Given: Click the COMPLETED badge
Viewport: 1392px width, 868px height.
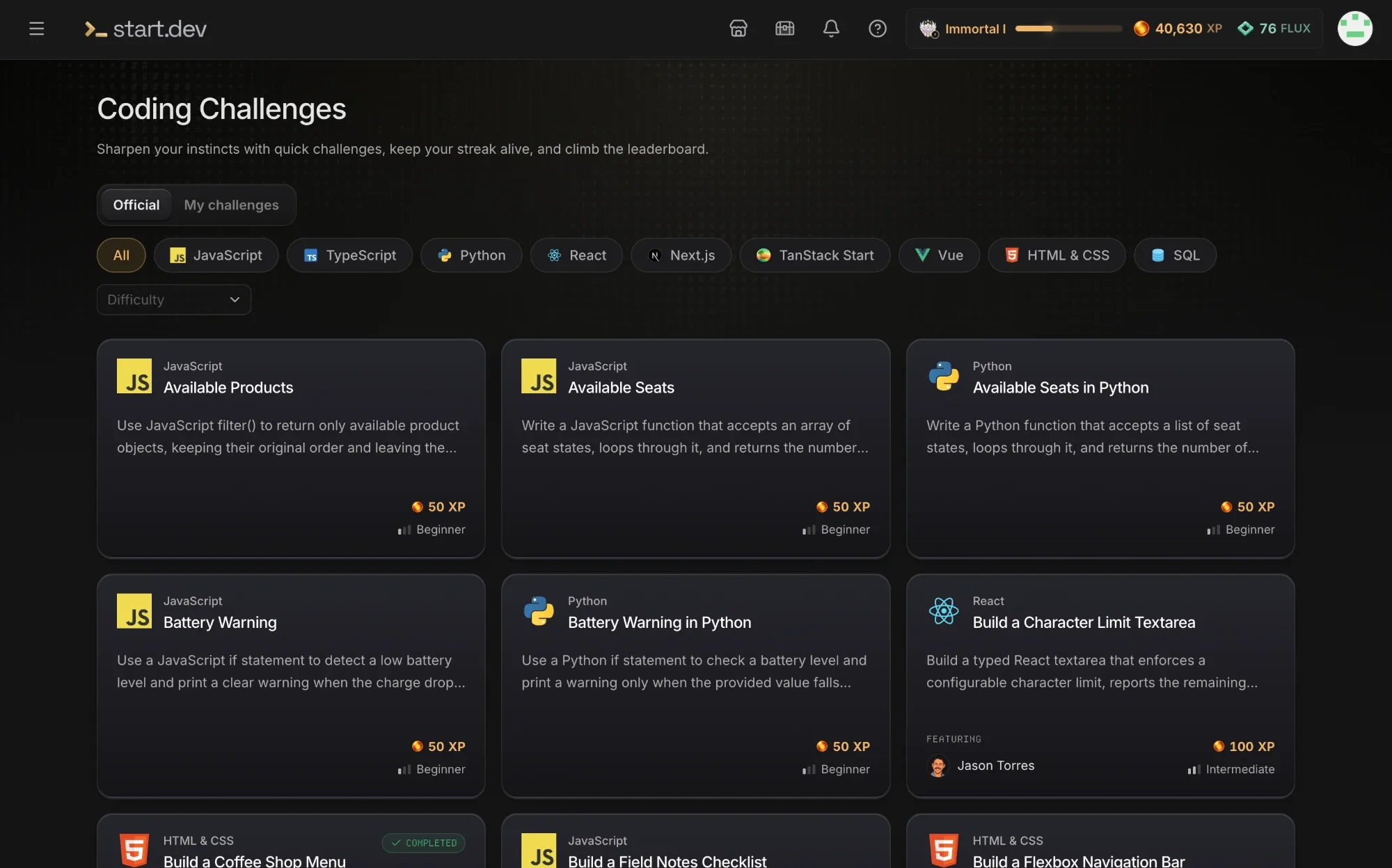Looking at the screenshot, I should [423, 843].
